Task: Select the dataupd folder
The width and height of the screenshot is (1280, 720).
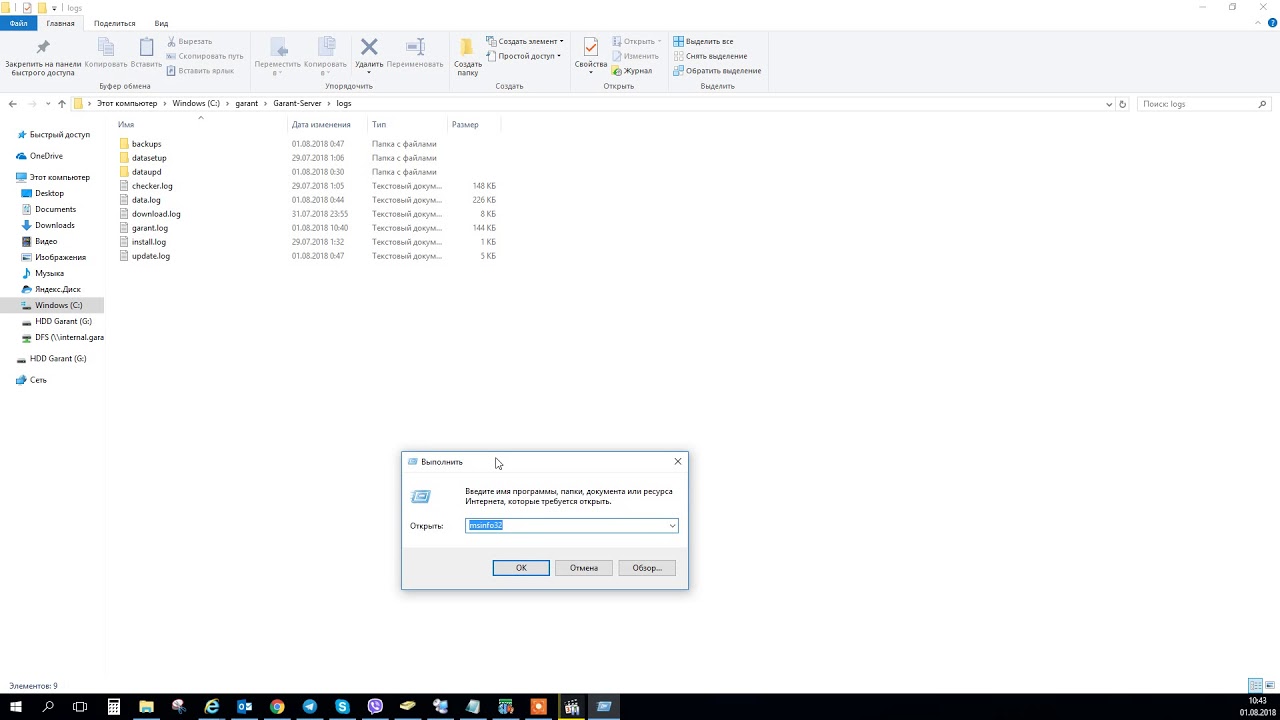Action: [146, 172]
